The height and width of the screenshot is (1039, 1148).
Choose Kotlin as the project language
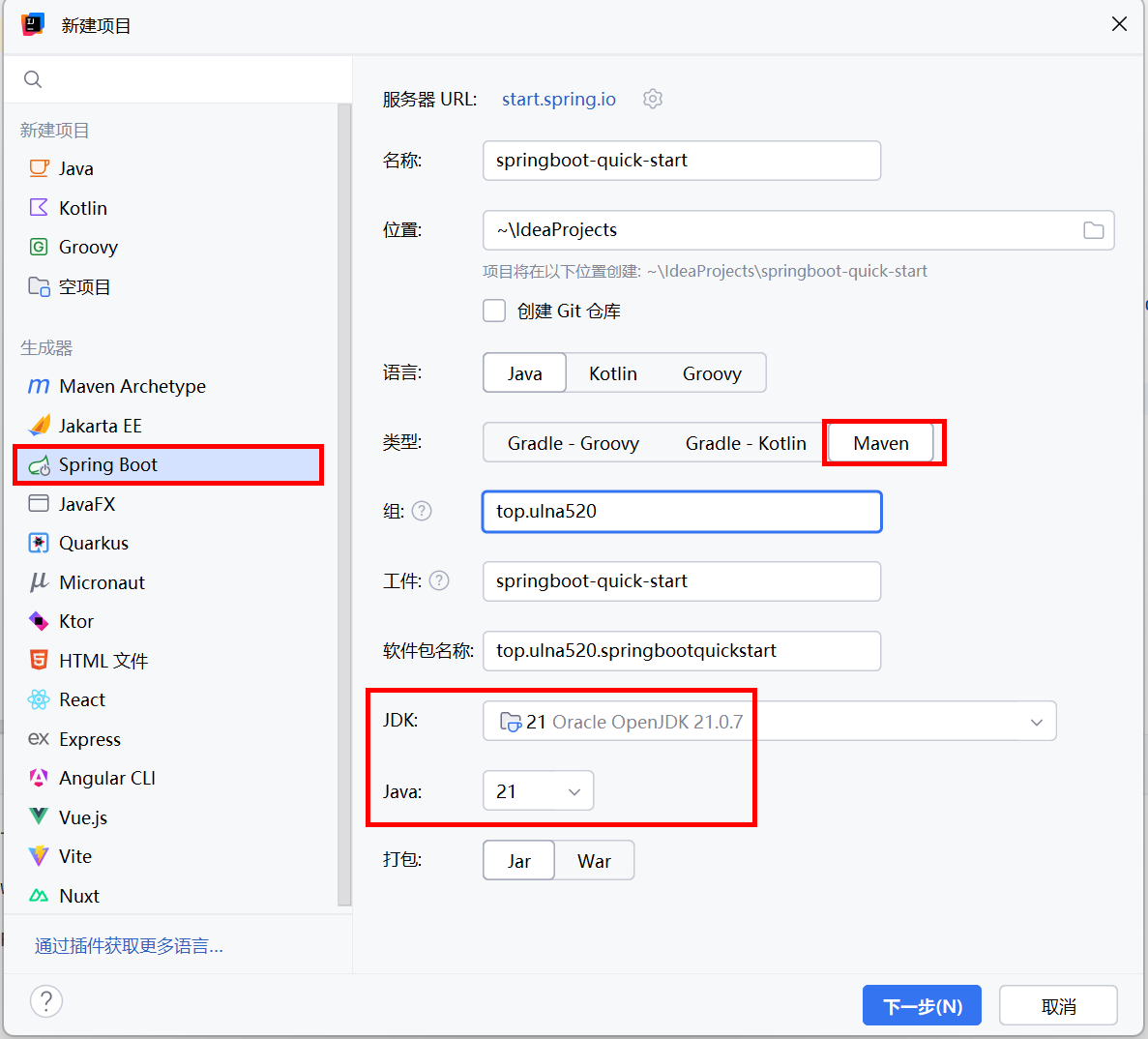(612, 373)
